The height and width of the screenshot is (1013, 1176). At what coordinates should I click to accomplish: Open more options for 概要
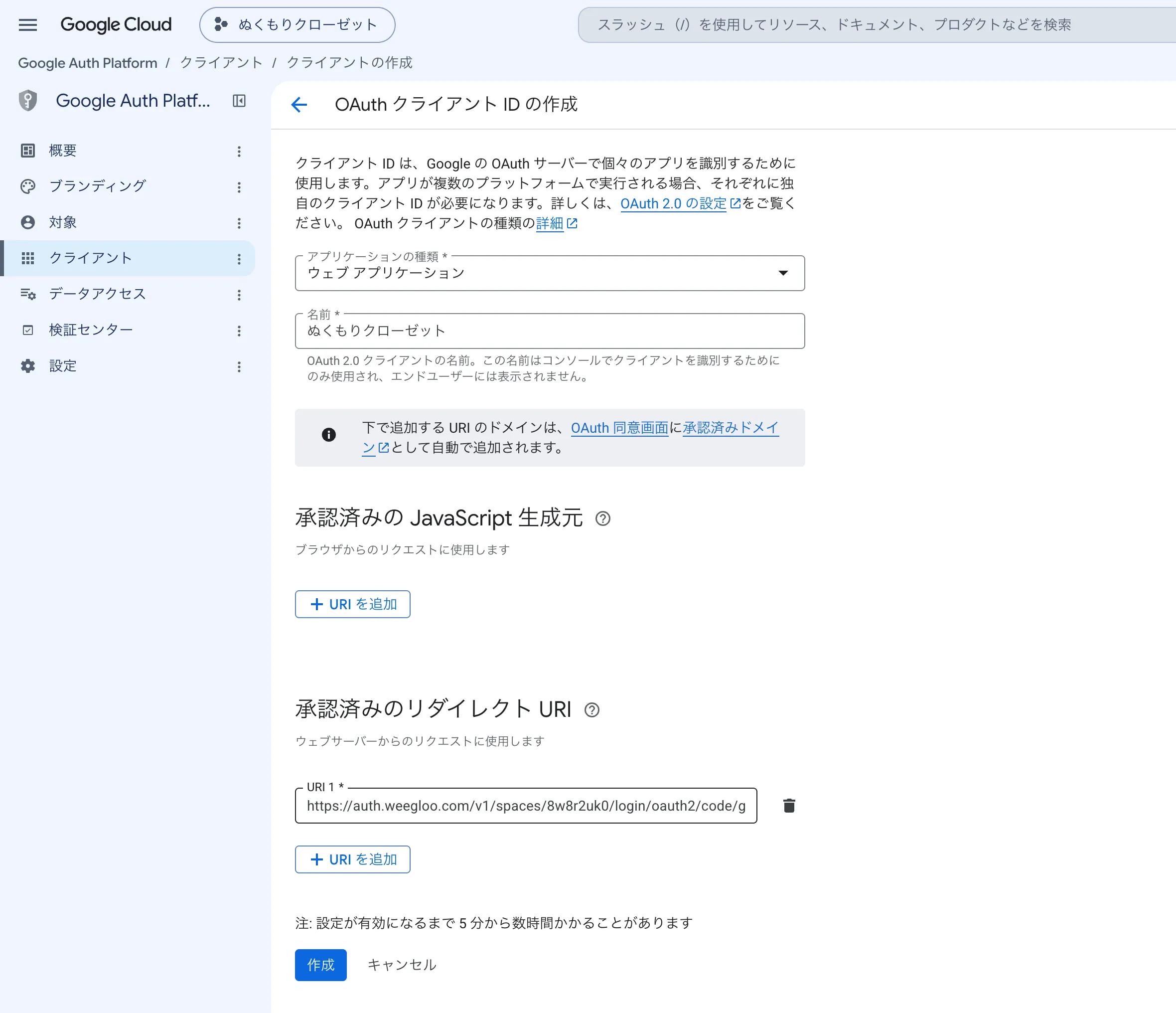(239, 151)
